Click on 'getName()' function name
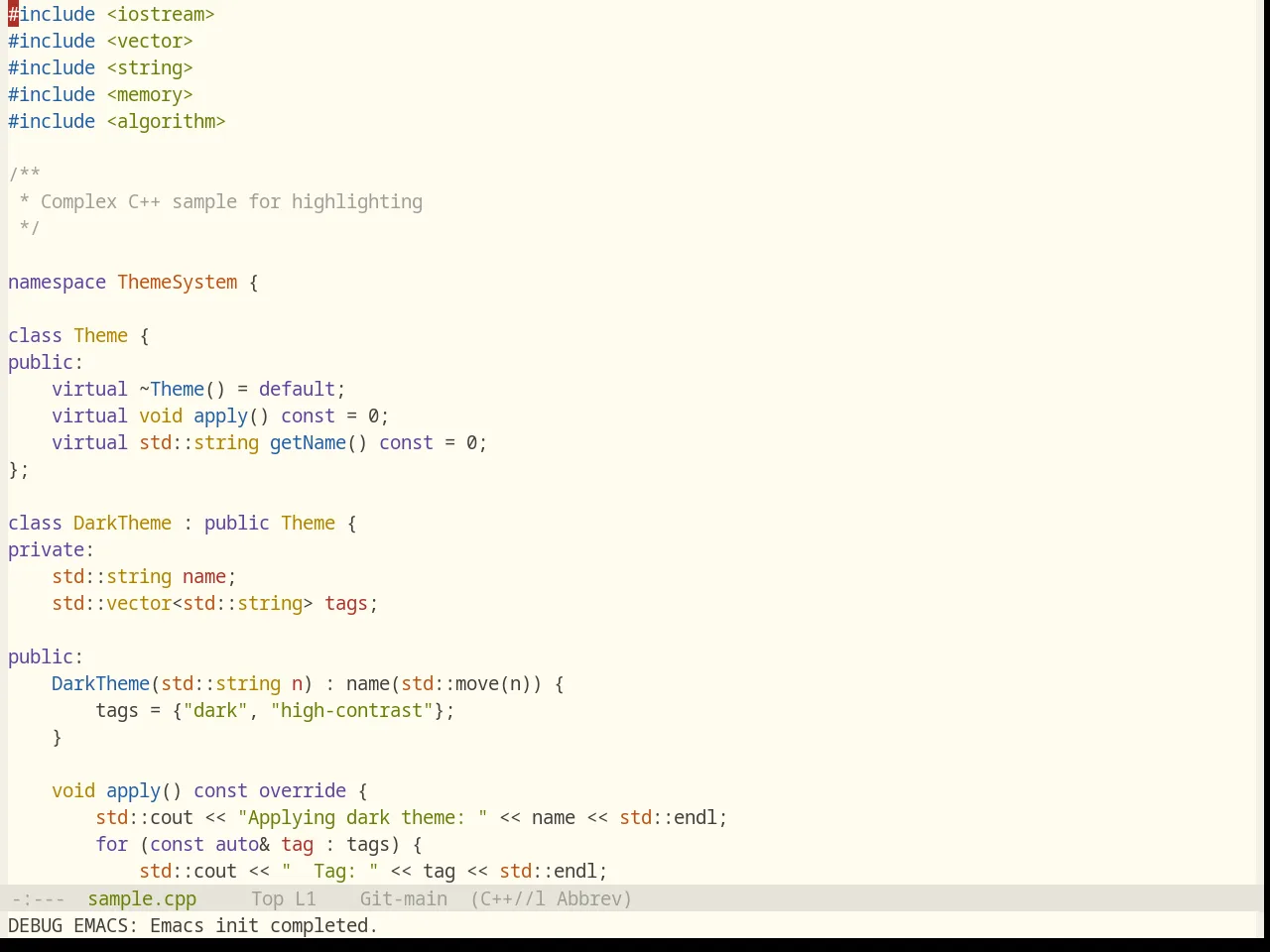 (318, 443)
